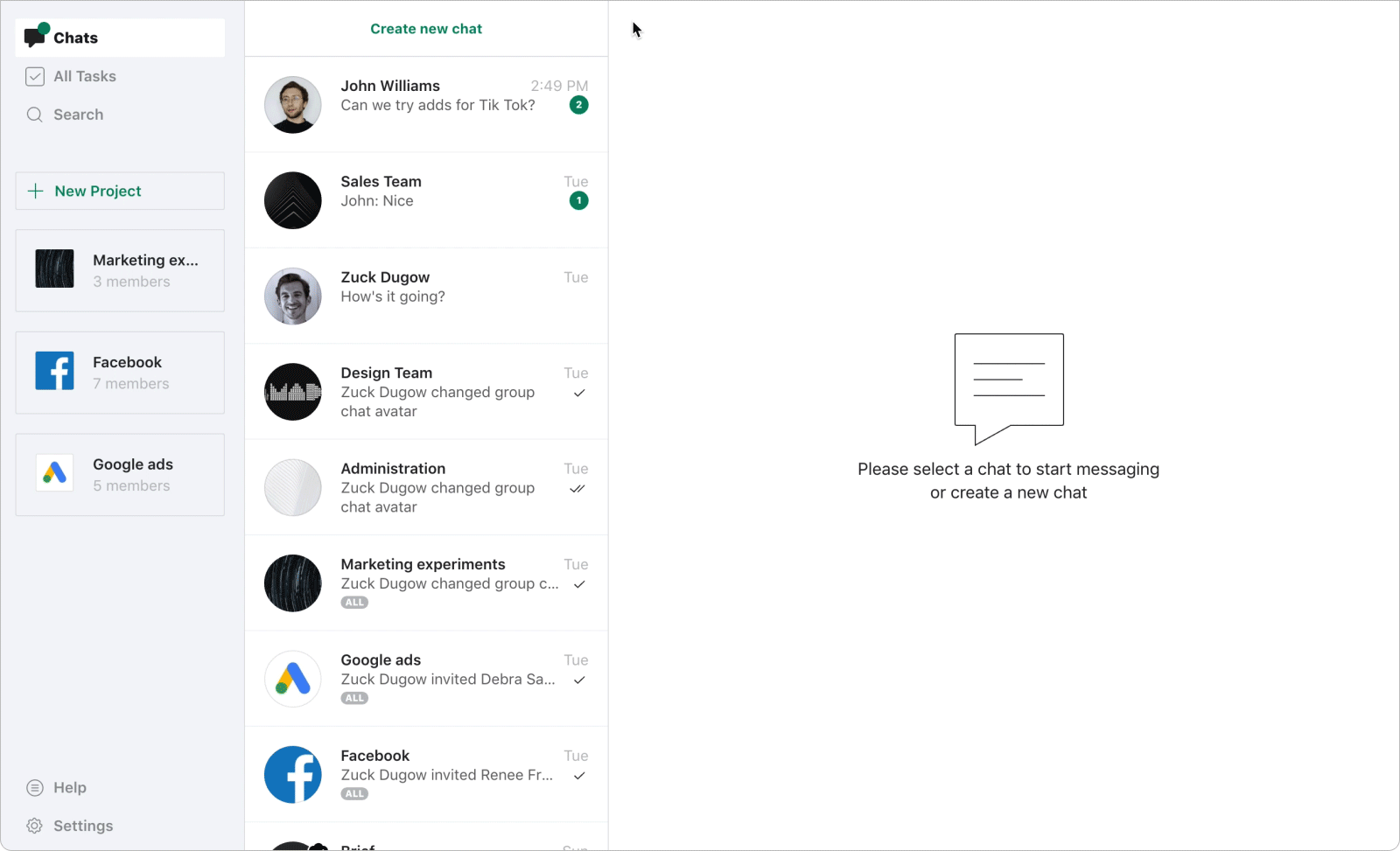Select 'How's it going?' message preview
This screenshot has width=1400, height=851.
click(393, 296)
